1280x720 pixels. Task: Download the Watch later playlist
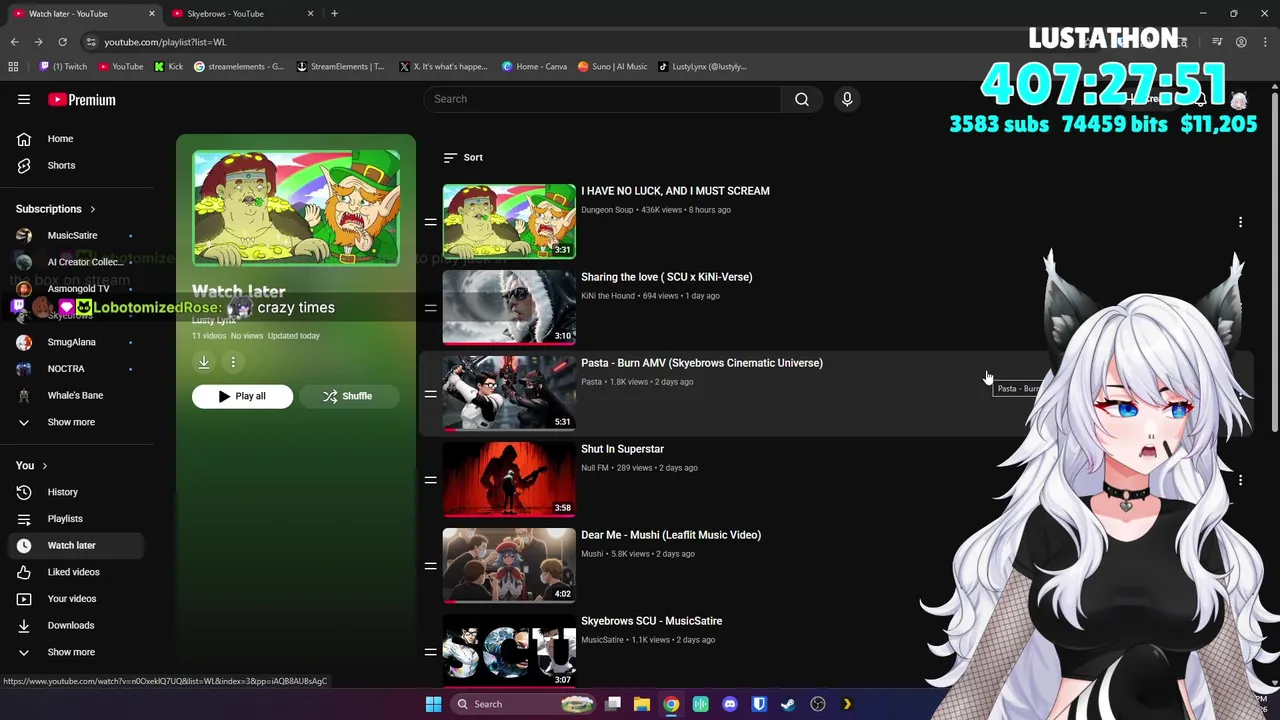click(x=204, y=362)
